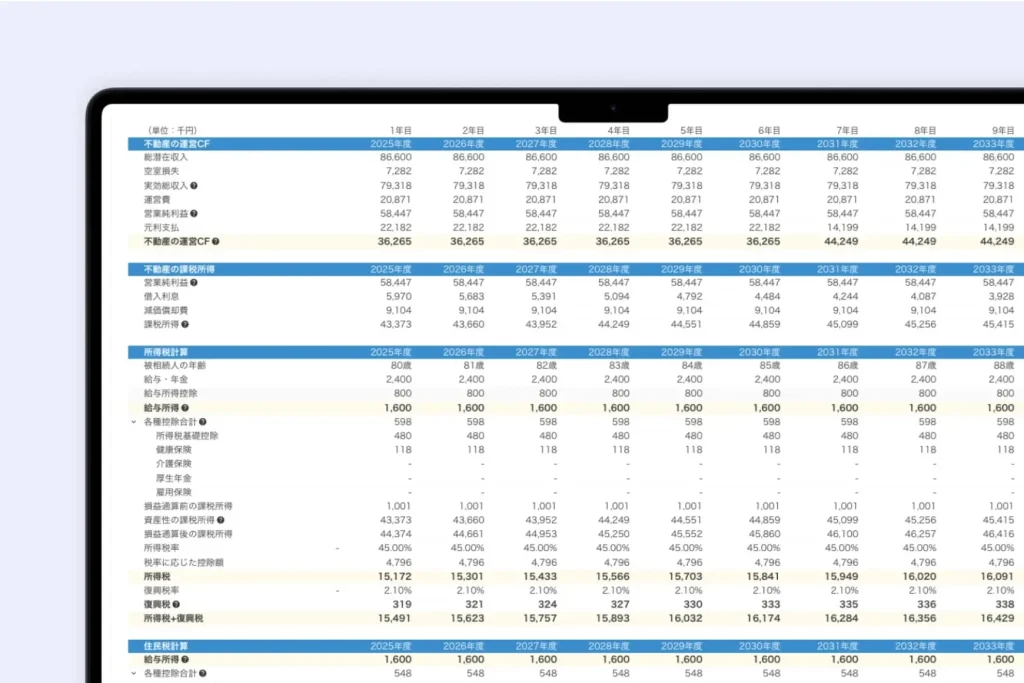1024x683 pixels.
Task: Collapse the 各種控除合計 rows in 所得税計算
Action: click(x=133, y=422)
